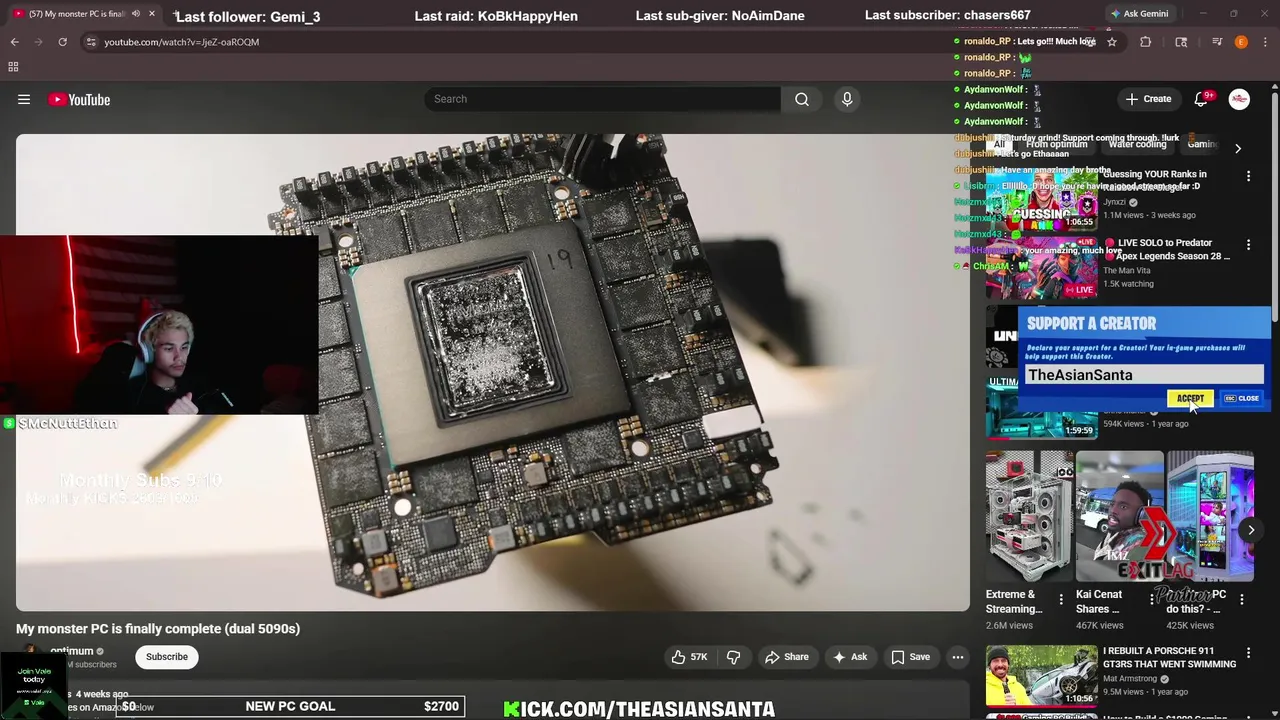Show more filter chips with right arrow
Image resolution: width=1280 pixels, height=720 pixels.
1238,148
